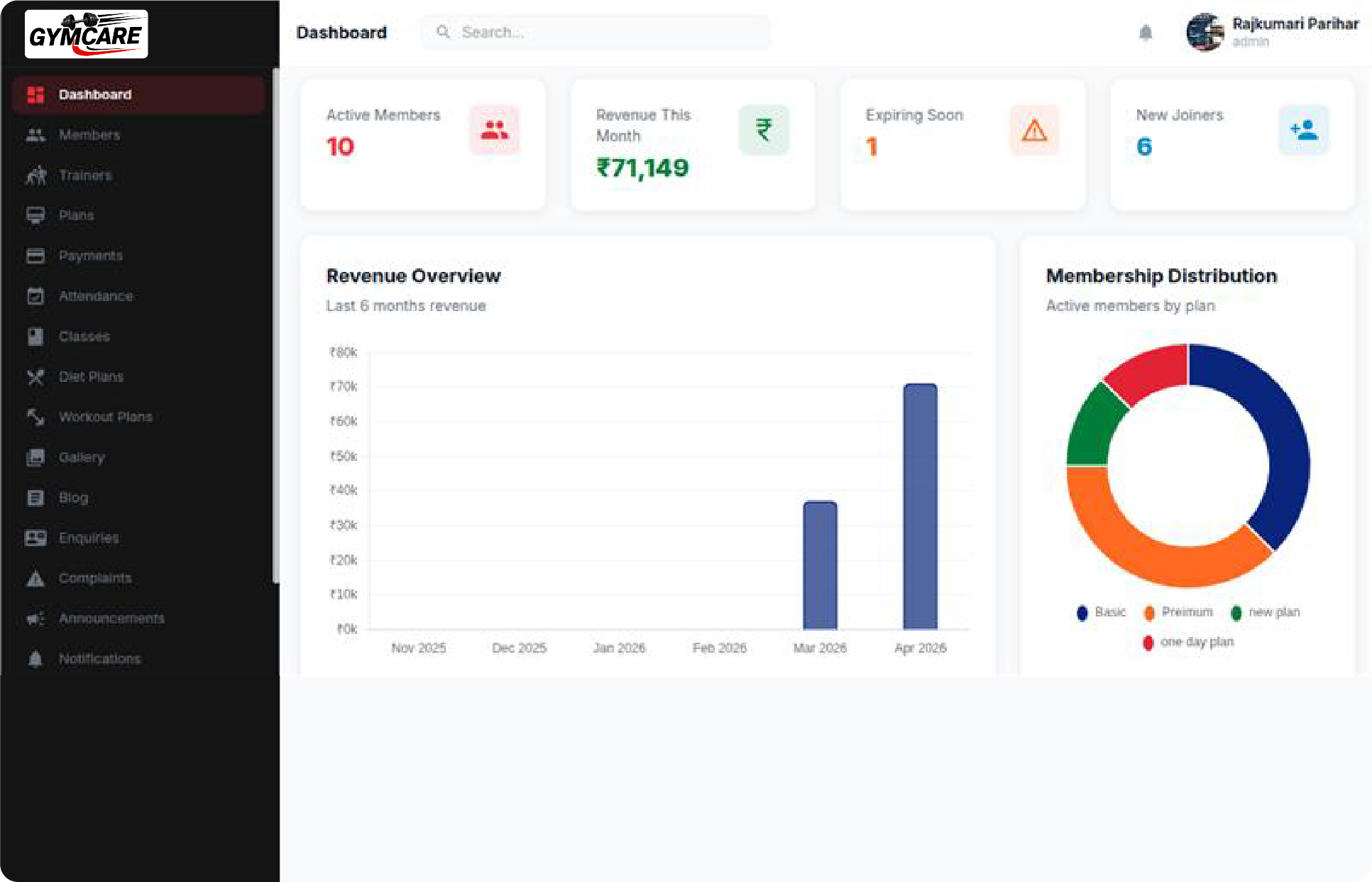Toggle the Basic legend in Membership Distribution

pos(1101,611)
